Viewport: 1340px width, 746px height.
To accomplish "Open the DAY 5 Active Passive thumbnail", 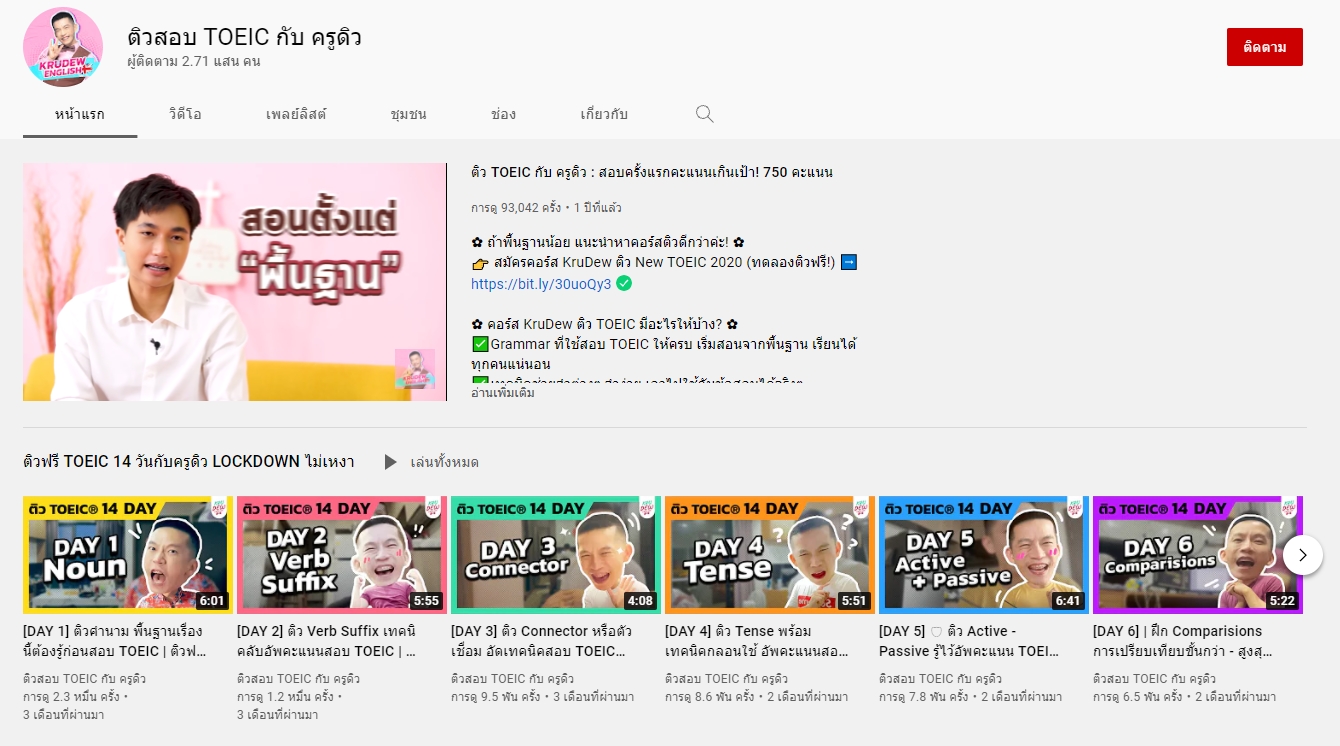I will (984, 555).
